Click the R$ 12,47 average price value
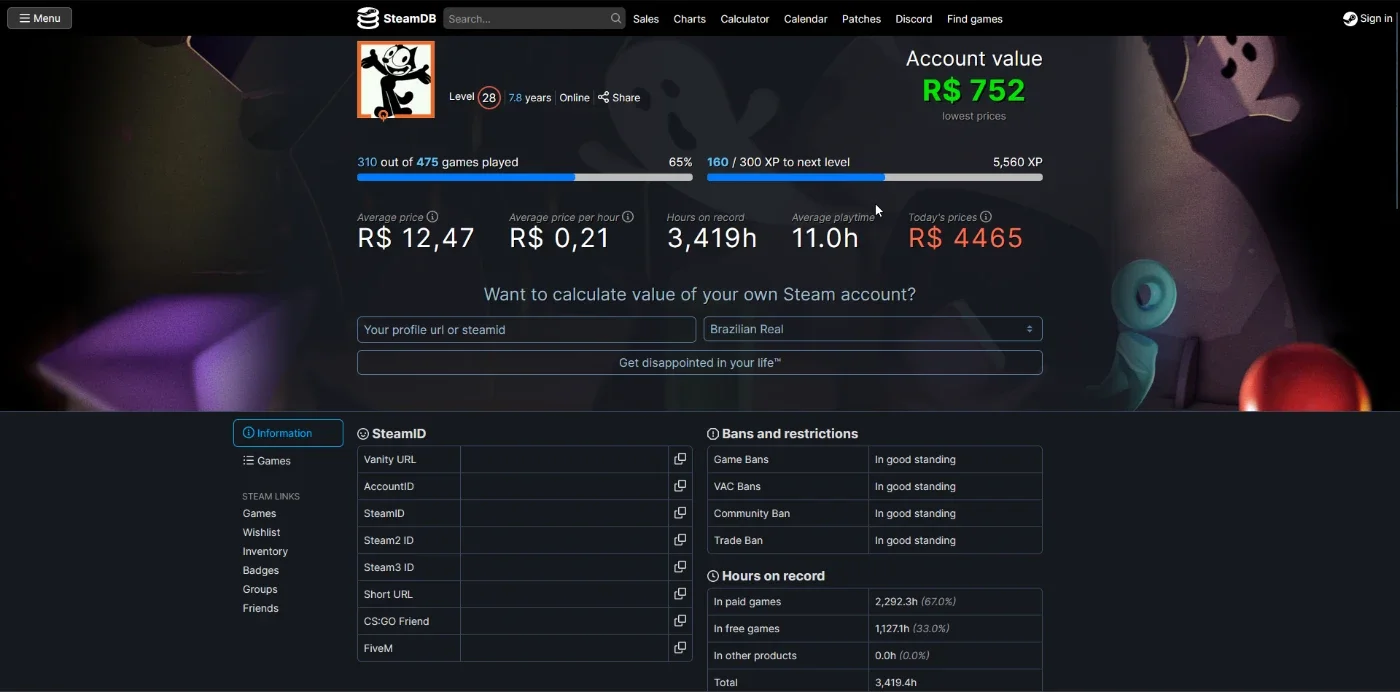 pos(416,238)
